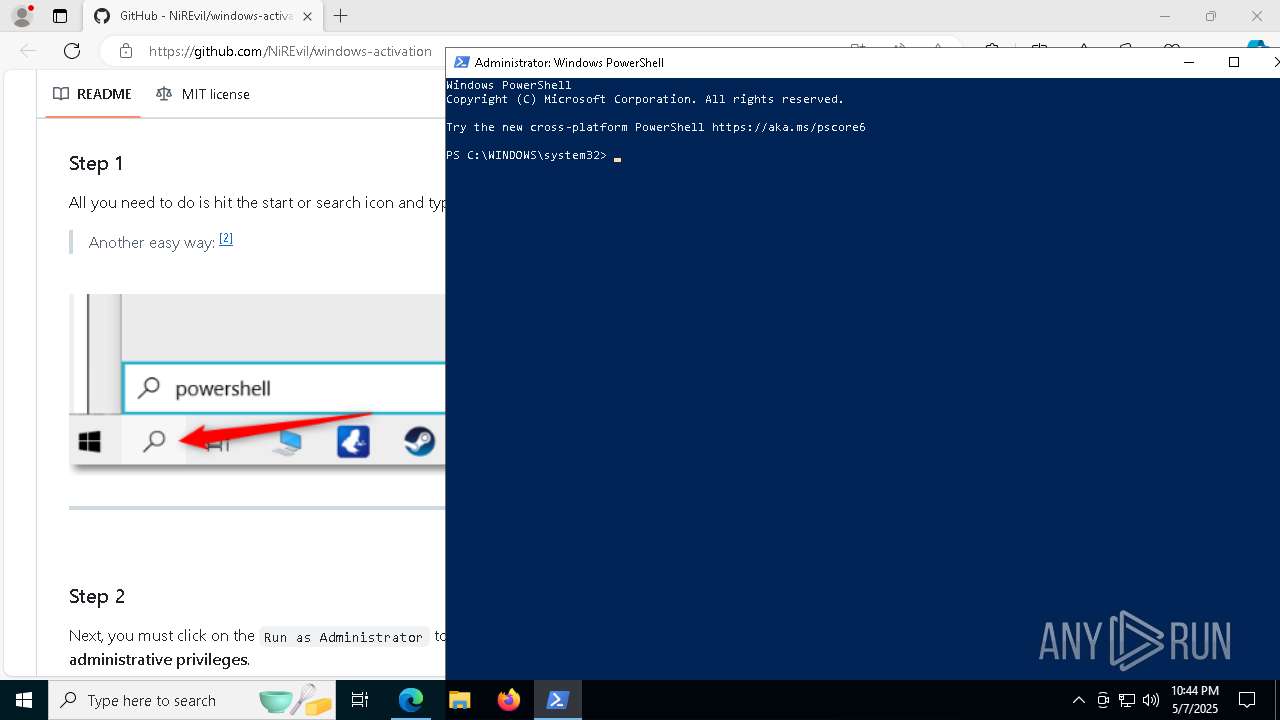Image resolution: width=1280 pixels, height=720 pixels.
Task: Open a new browser tab
Action: (x=341, y=16)
